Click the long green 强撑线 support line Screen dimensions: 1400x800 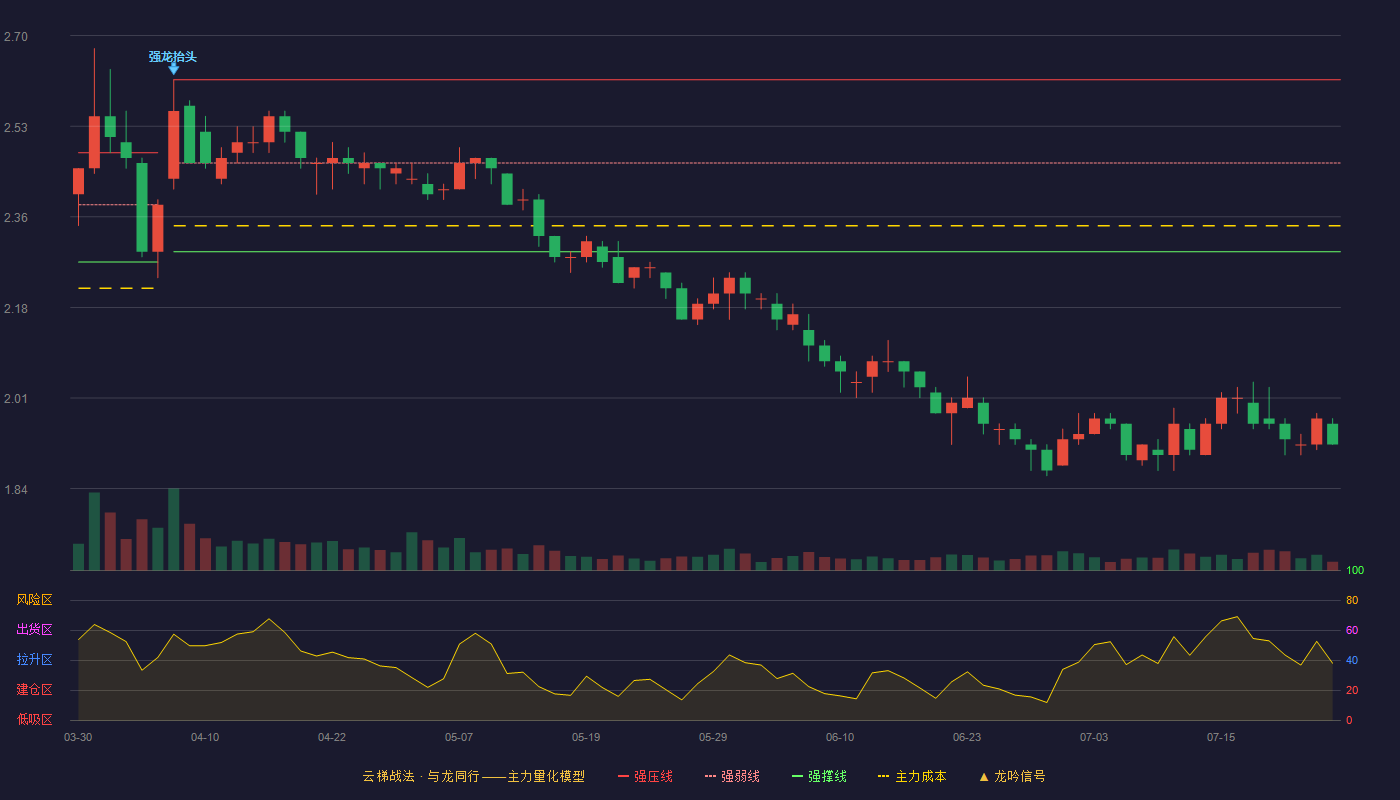click(x=757, y=252)
